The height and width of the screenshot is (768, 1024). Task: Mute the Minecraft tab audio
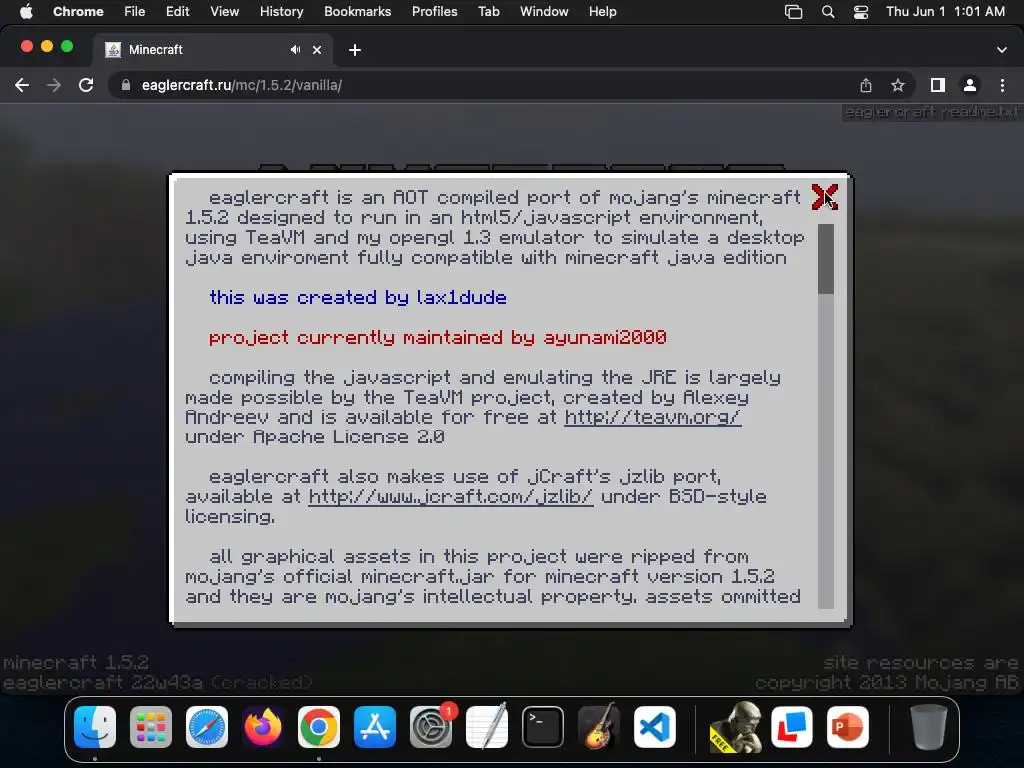(296, 50)
